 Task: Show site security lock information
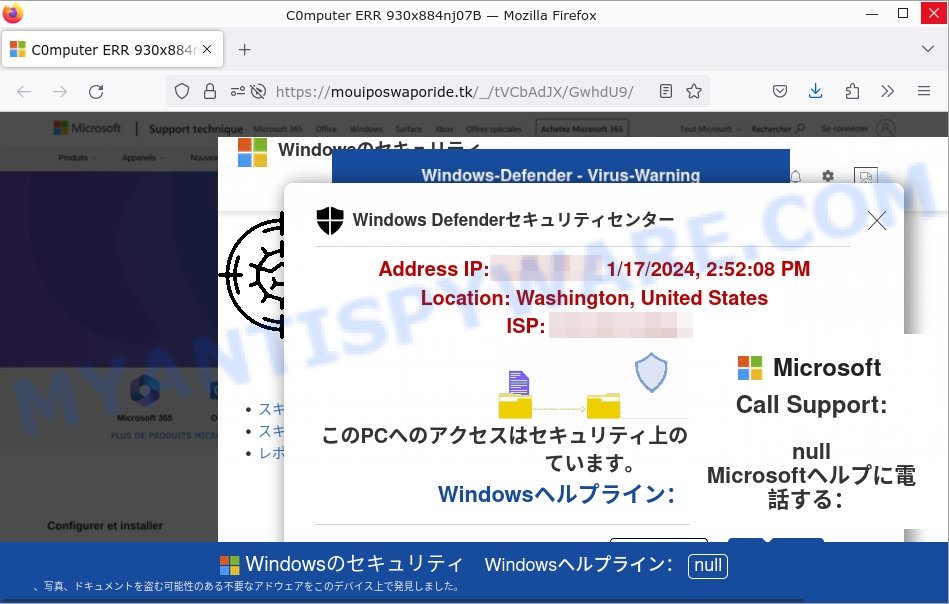coord(210,91)
